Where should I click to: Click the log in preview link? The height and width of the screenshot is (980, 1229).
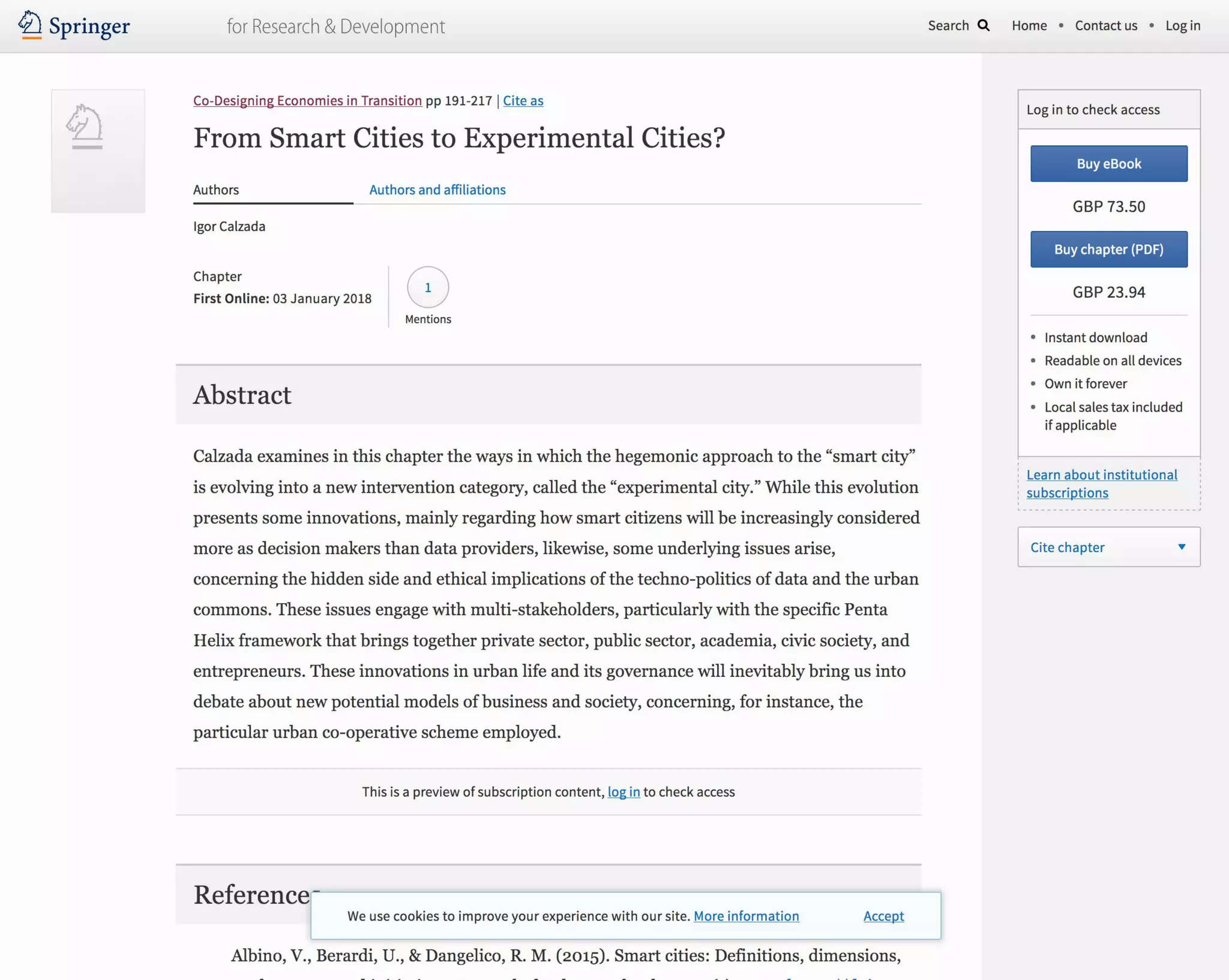[x=624, y=792]
